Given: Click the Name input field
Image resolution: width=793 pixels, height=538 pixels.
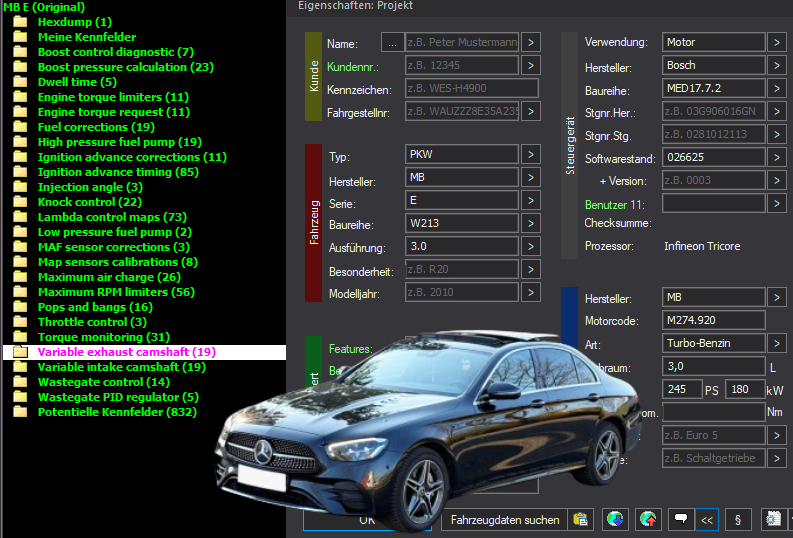Looking at the screenshot, I should click(462, 42).
